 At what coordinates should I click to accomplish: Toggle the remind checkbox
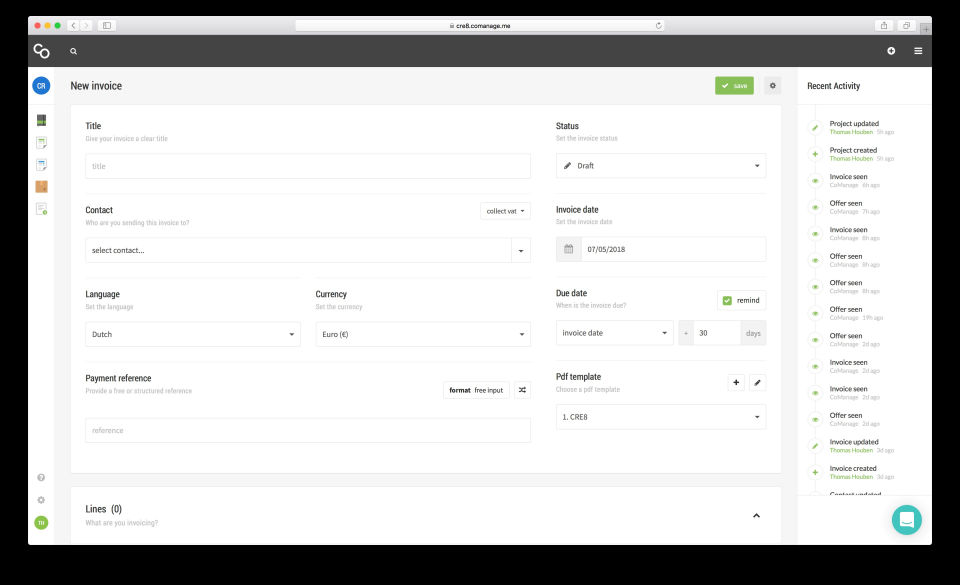727,300
